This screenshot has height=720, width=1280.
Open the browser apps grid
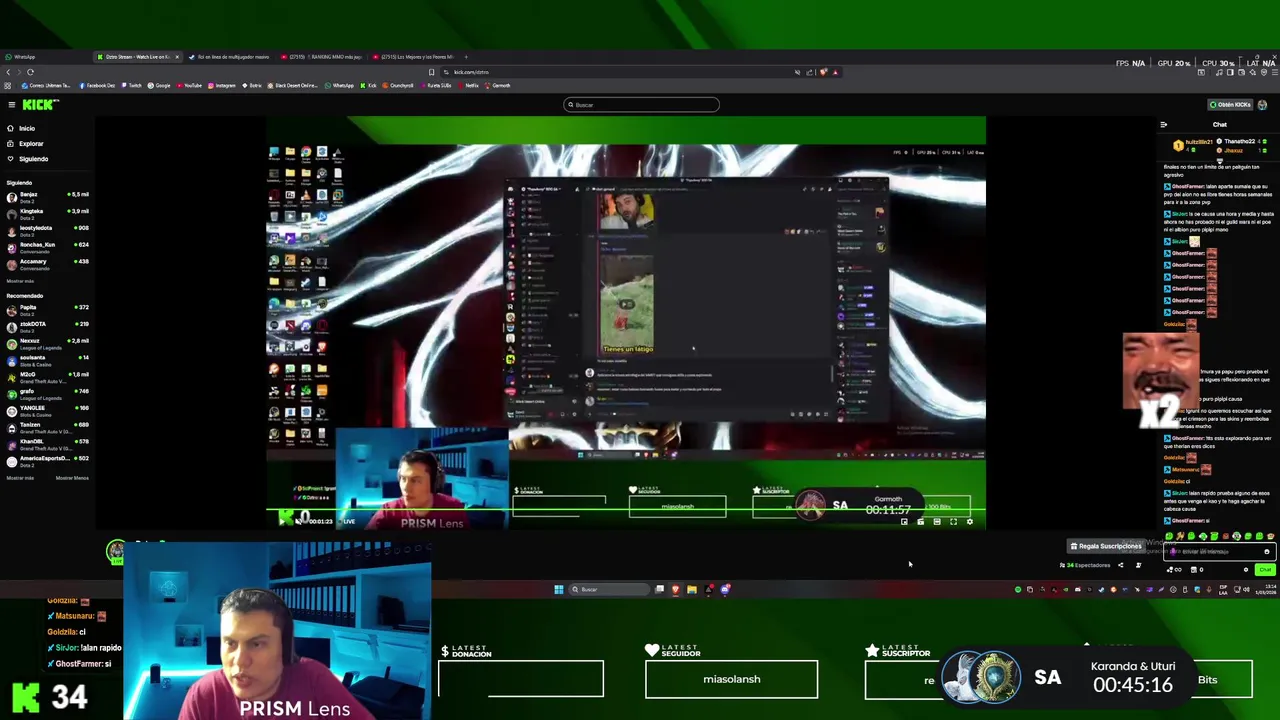pos(7,85)
